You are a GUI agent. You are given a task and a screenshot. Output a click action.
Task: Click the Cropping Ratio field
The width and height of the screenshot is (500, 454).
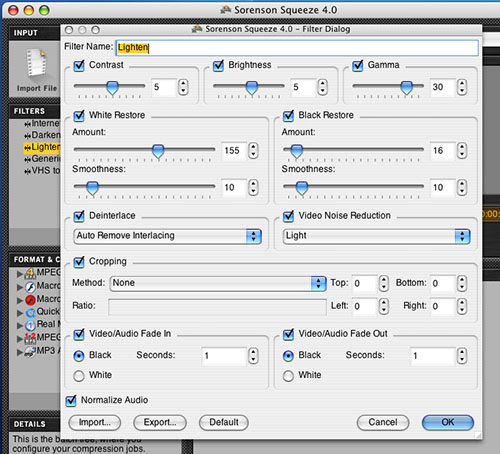tap(217, 307)
